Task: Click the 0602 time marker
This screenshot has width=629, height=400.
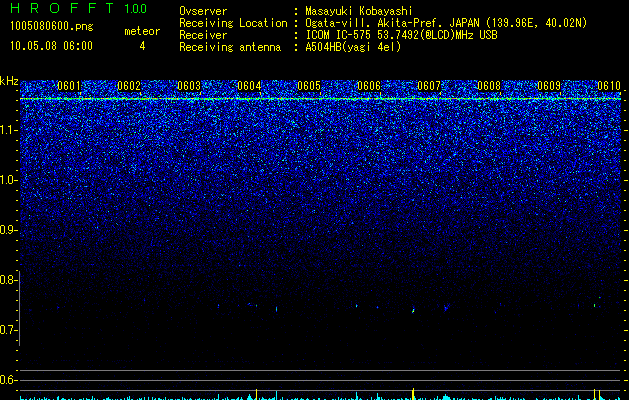Action: click(129, 86)
